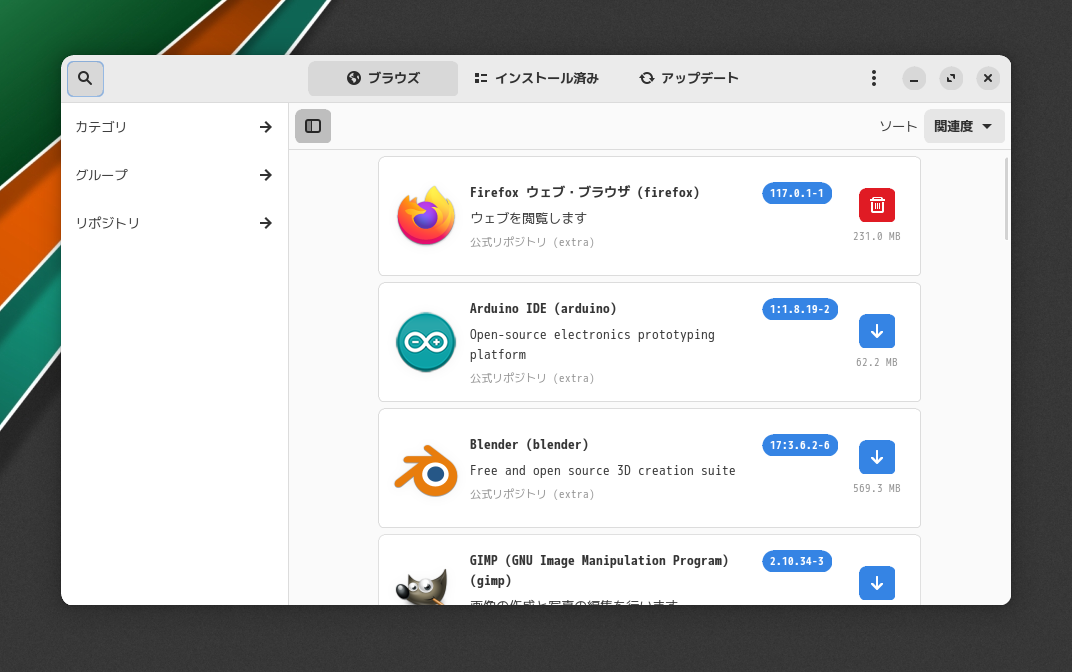Viewport: 1072px width, 672px height.
Task: Switch to the アップデート tab
Action: pyautogui.click(x=689, y=78)
